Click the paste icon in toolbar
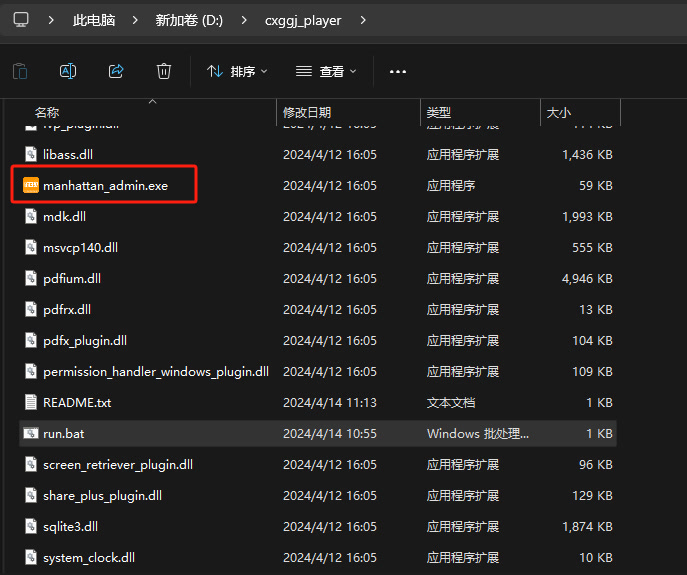 [20, 71]
